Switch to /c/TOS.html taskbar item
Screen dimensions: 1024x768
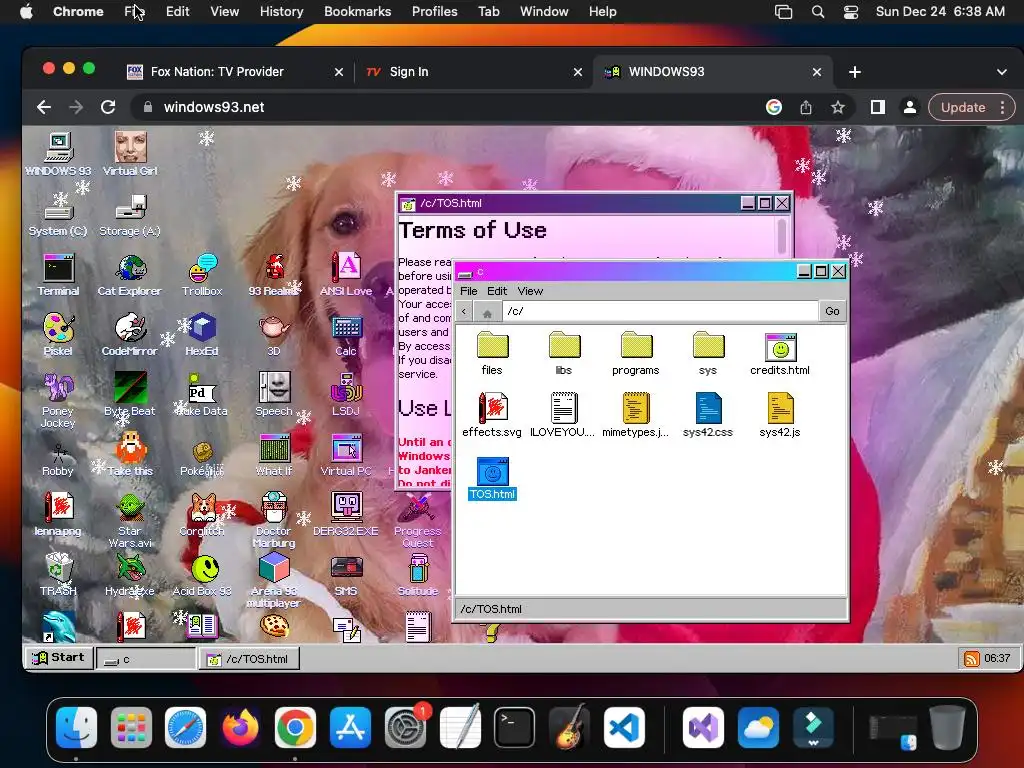point(249,659)
